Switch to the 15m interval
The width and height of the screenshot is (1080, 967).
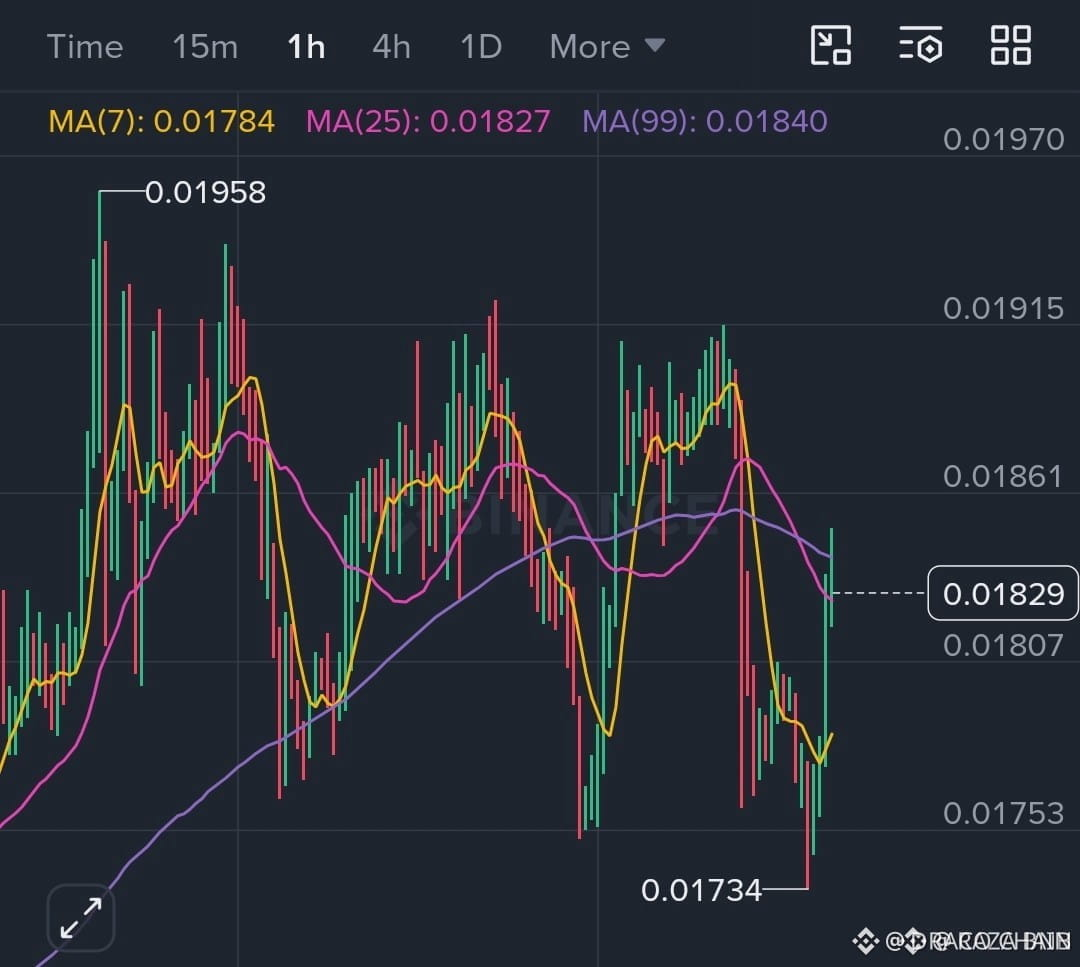205,47
